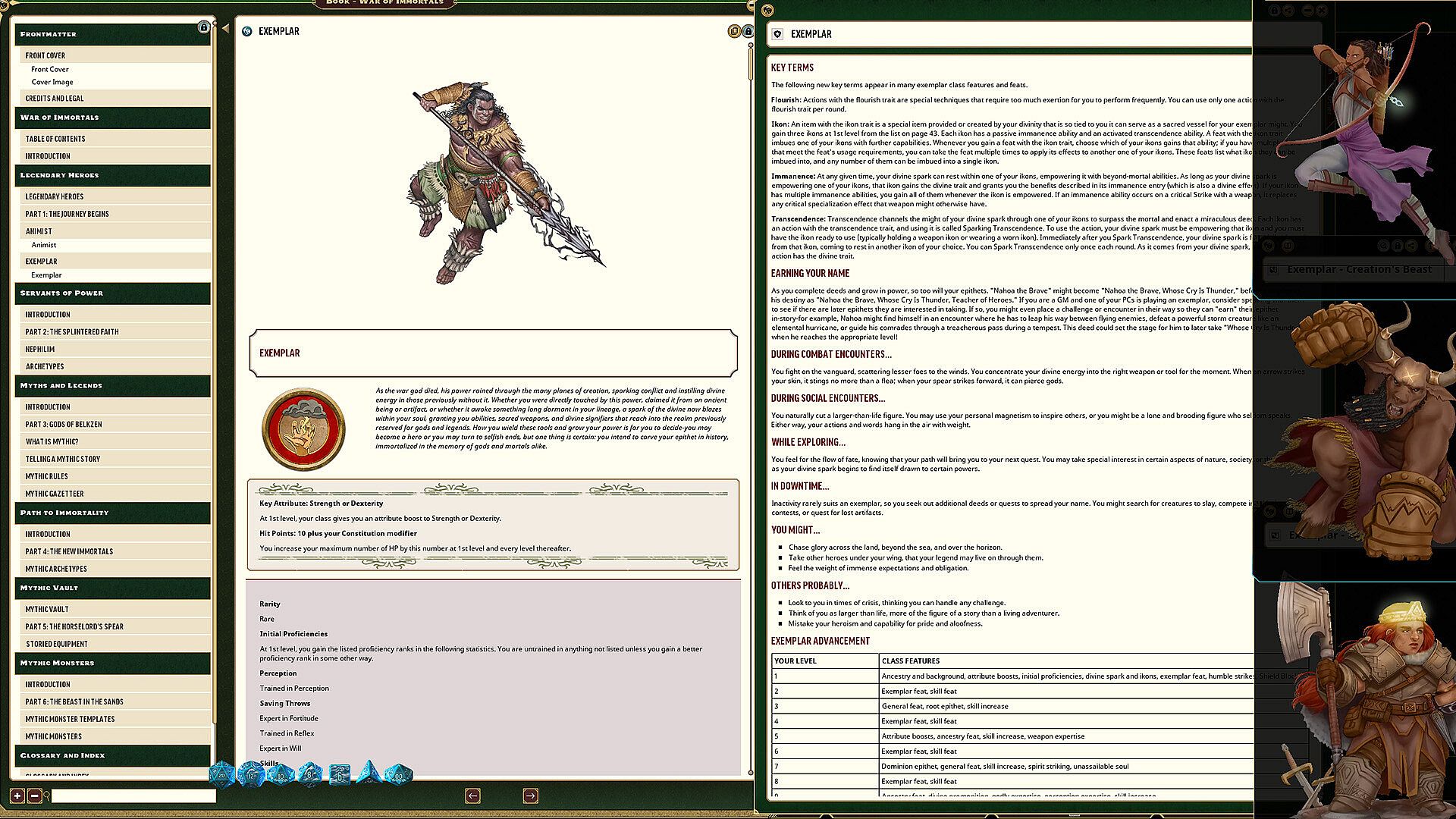Collapse the index sidebar with the arrow

point(225,28)
